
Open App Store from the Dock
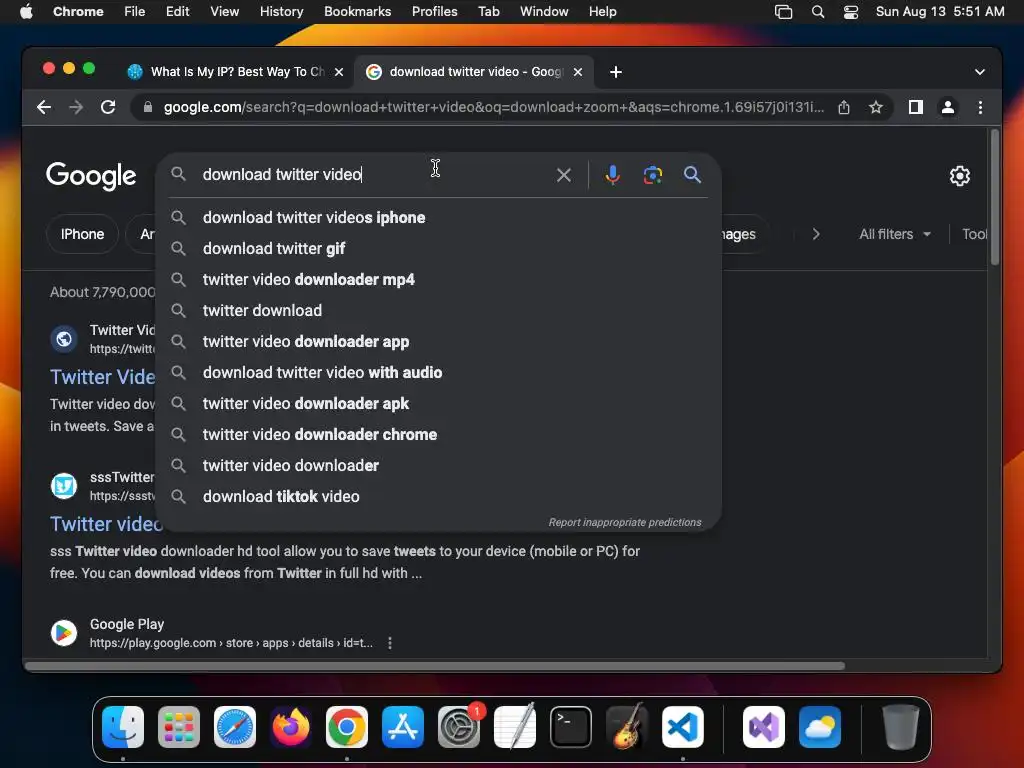(x=402, y=727)
